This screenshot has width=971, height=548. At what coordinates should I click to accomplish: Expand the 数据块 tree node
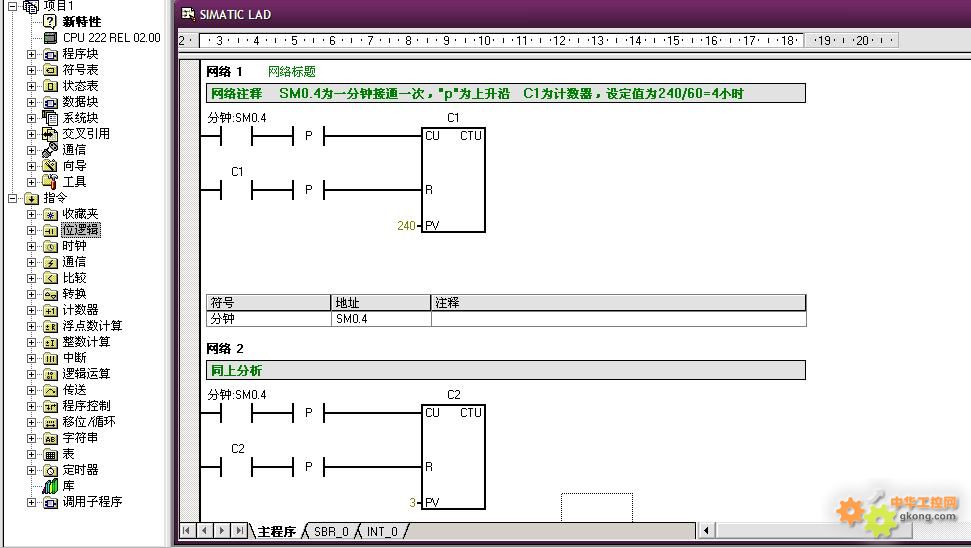(x=32, y=102)
